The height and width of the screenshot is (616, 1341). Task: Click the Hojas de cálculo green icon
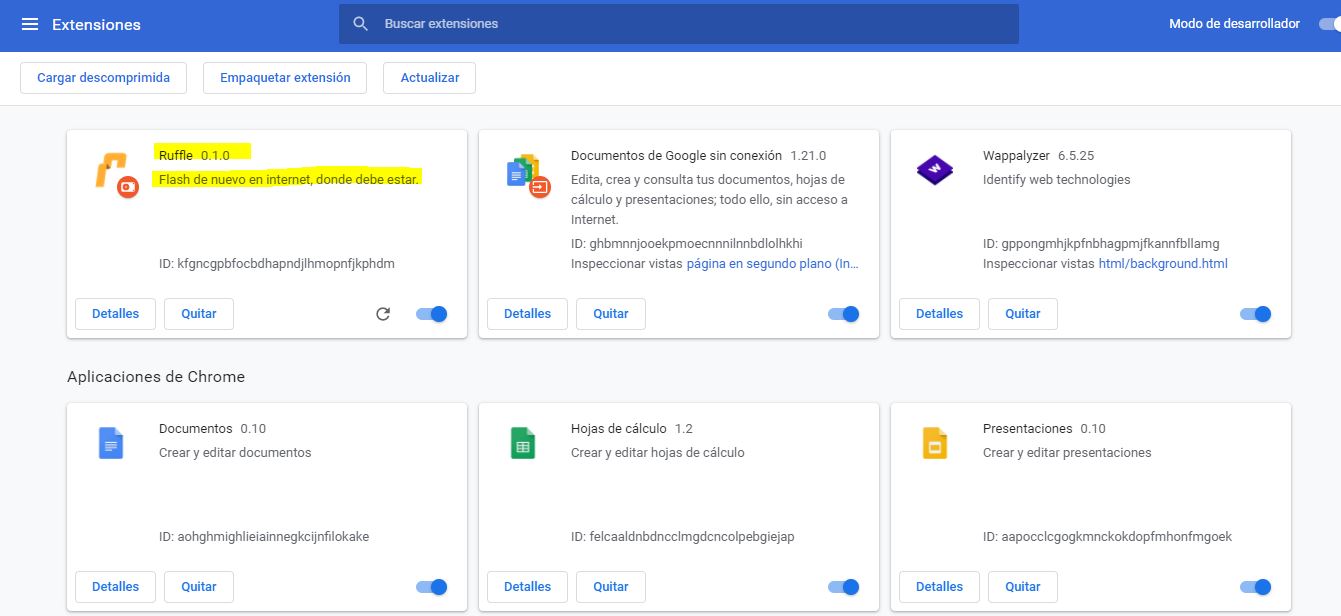[x=523, y=443]
